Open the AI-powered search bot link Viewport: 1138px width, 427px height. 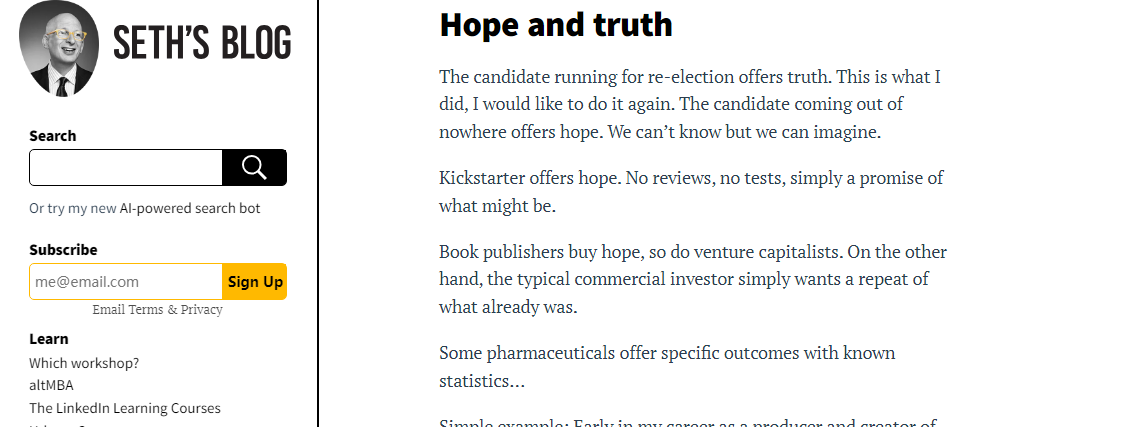[x=190, y=209]
